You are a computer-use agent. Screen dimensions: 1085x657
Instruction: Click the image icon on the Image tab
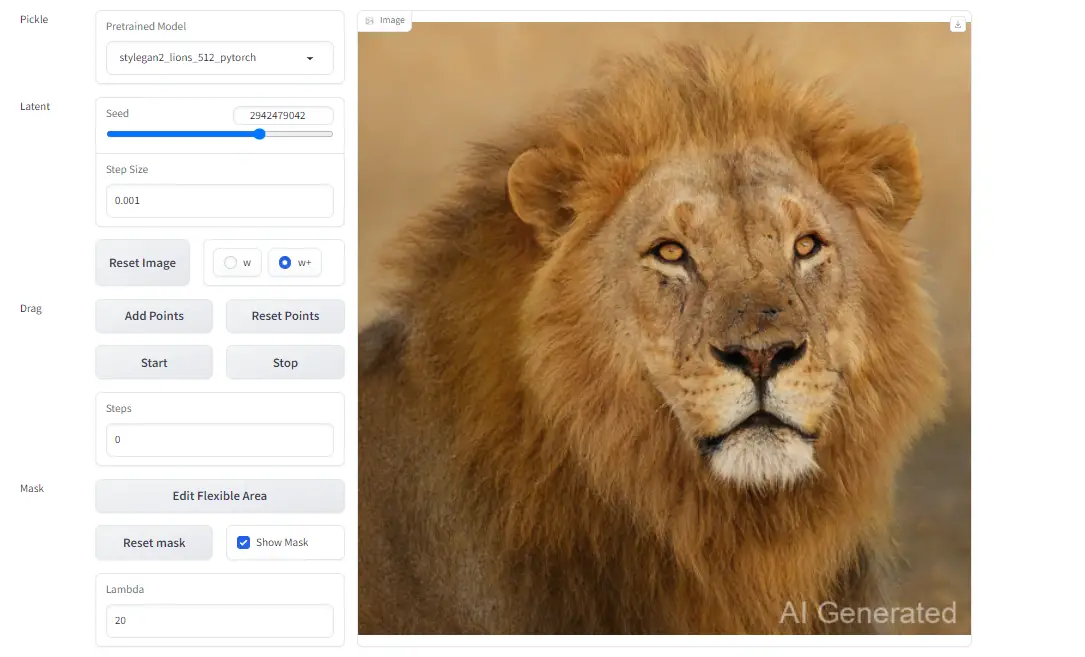tap(369, 19)
